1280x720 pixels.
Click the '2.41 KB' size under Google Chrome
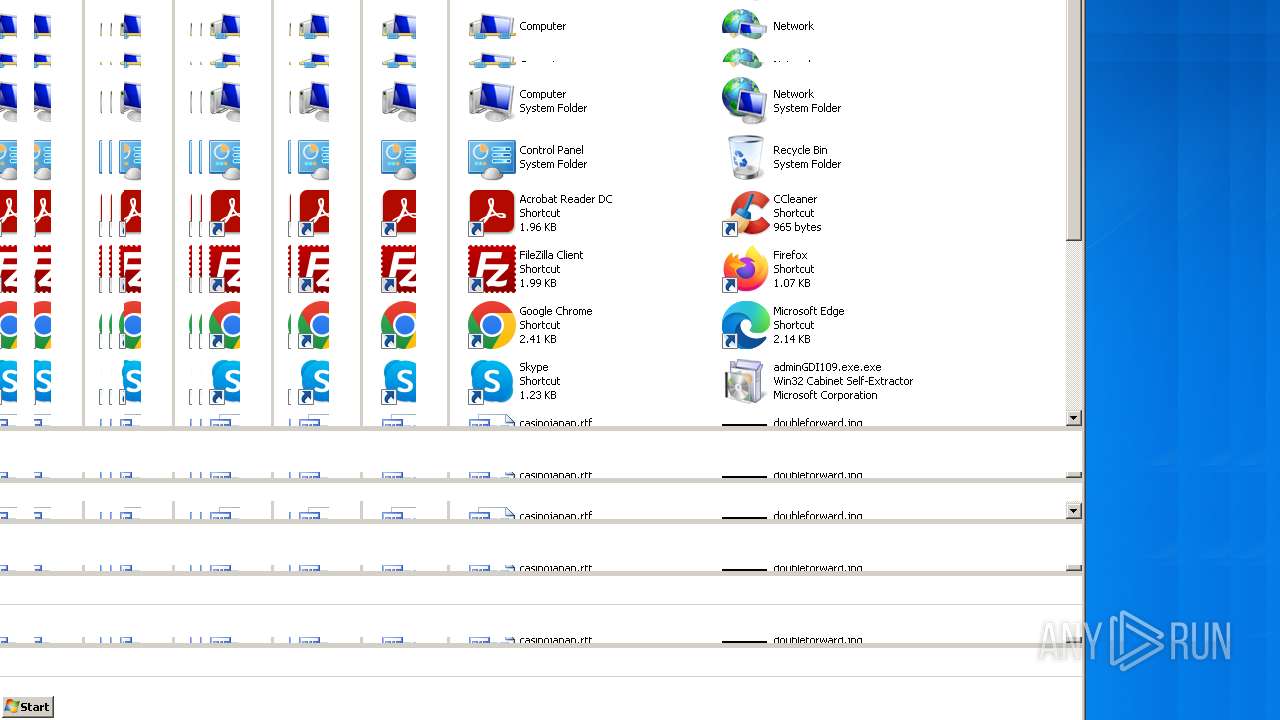coord(538,339)
